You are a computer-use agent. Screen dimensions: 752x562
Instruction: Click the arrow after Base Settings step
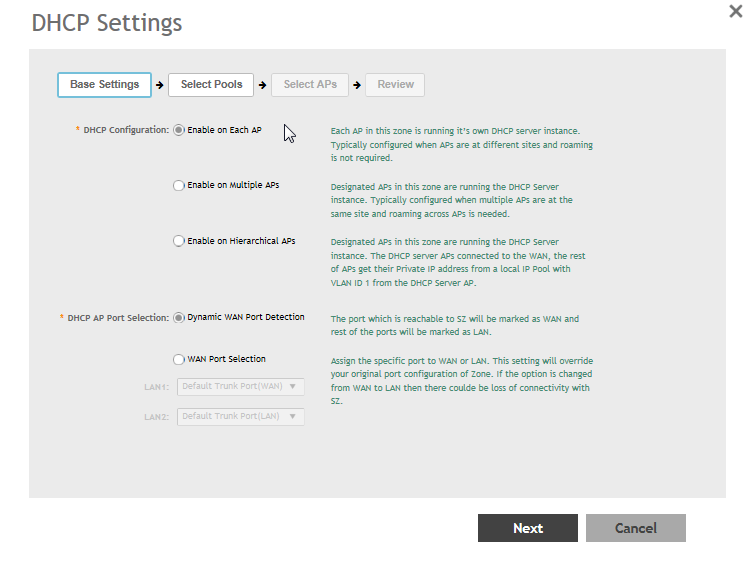click(x=160, y=85)
